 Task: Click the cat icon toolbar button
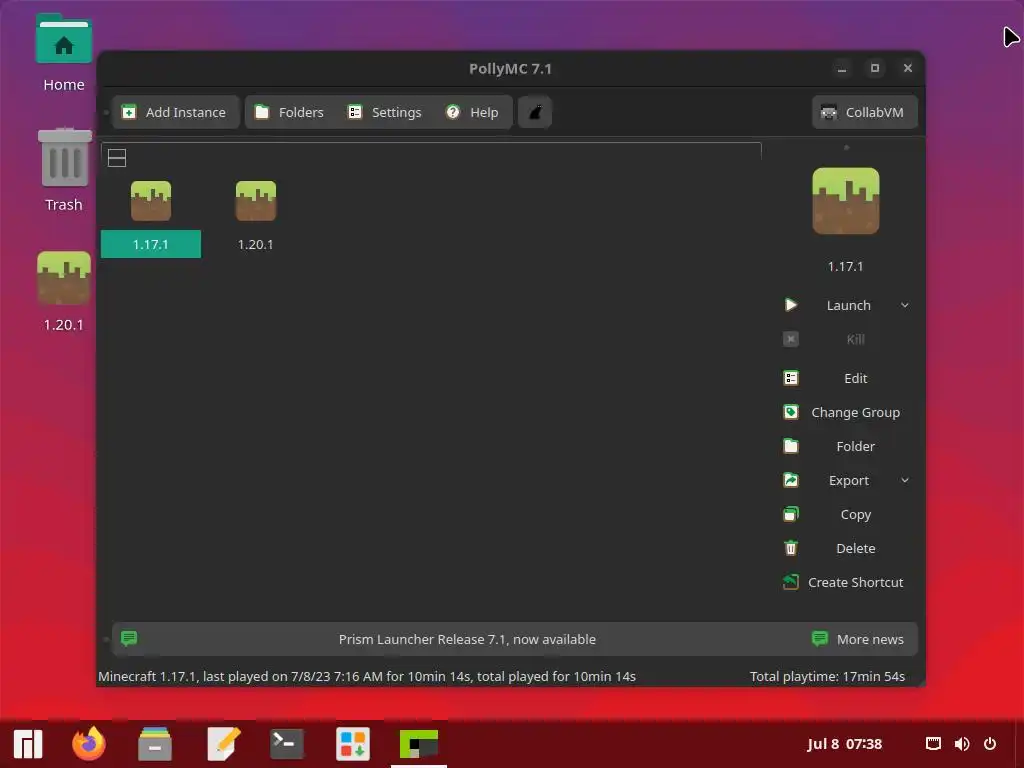coord(535,112)
